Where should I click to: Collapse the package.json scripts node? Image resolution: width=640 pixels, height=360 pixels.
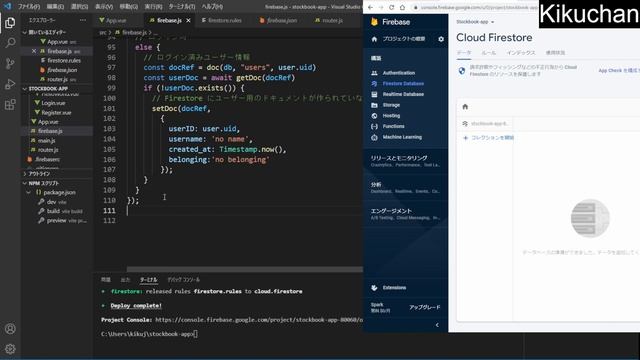coord(29,192)
